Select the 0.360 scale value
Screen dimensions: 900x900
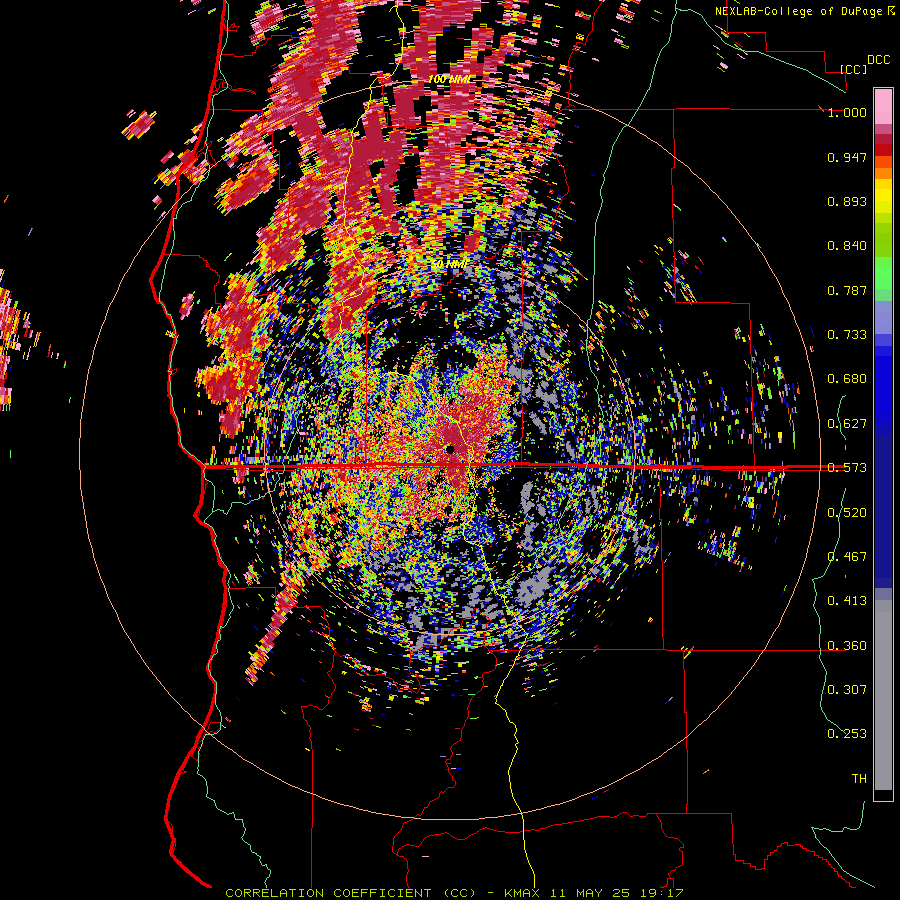click(x=847, y=646)
